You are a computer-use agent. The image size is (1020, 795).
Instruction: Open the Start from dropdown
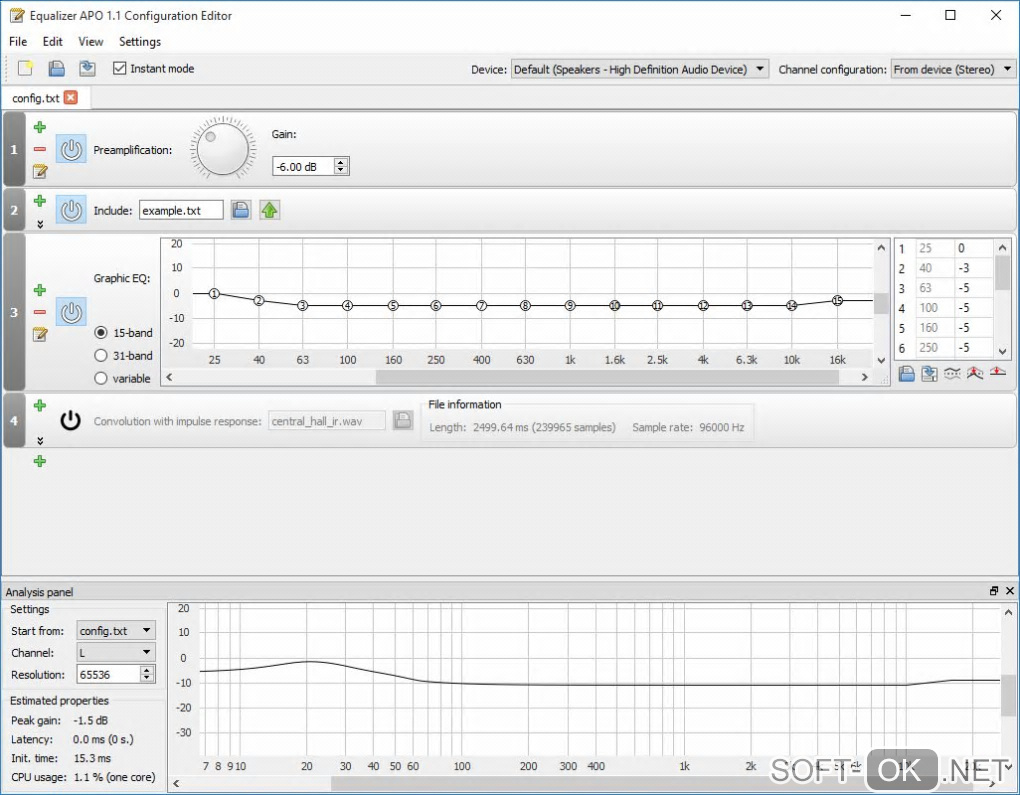(116, 630)
